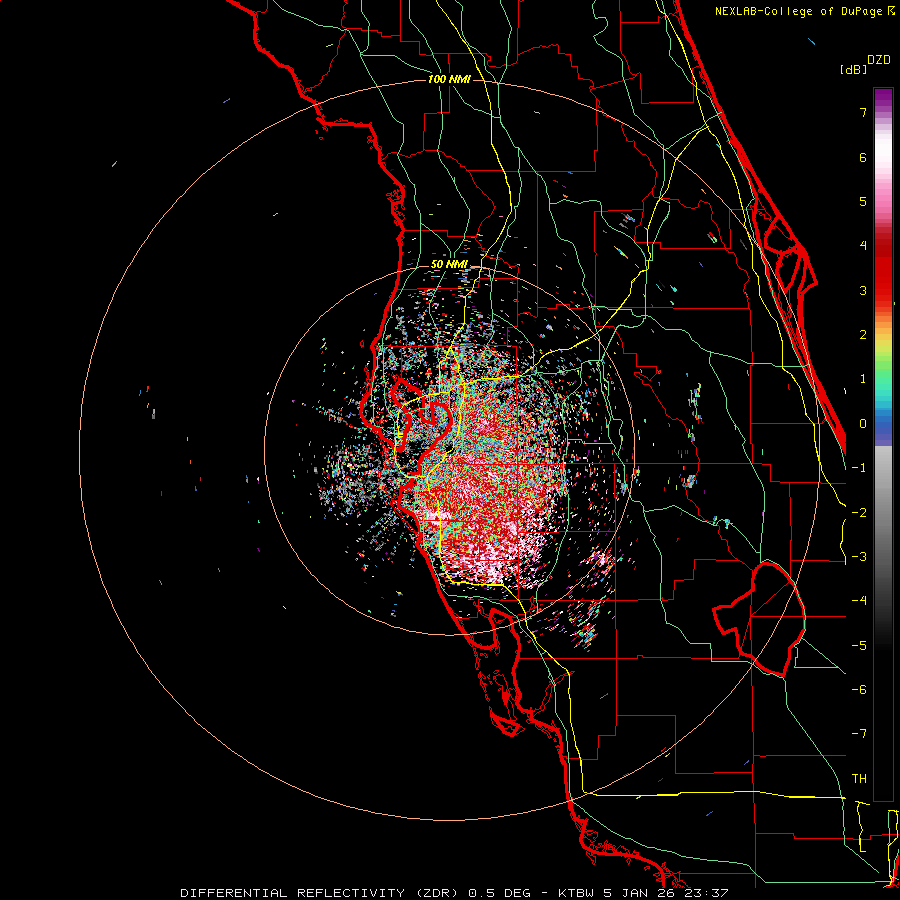Select the 4 dB scale label
The height and width of the screenshot is (900, 900).
pos(863,246)
